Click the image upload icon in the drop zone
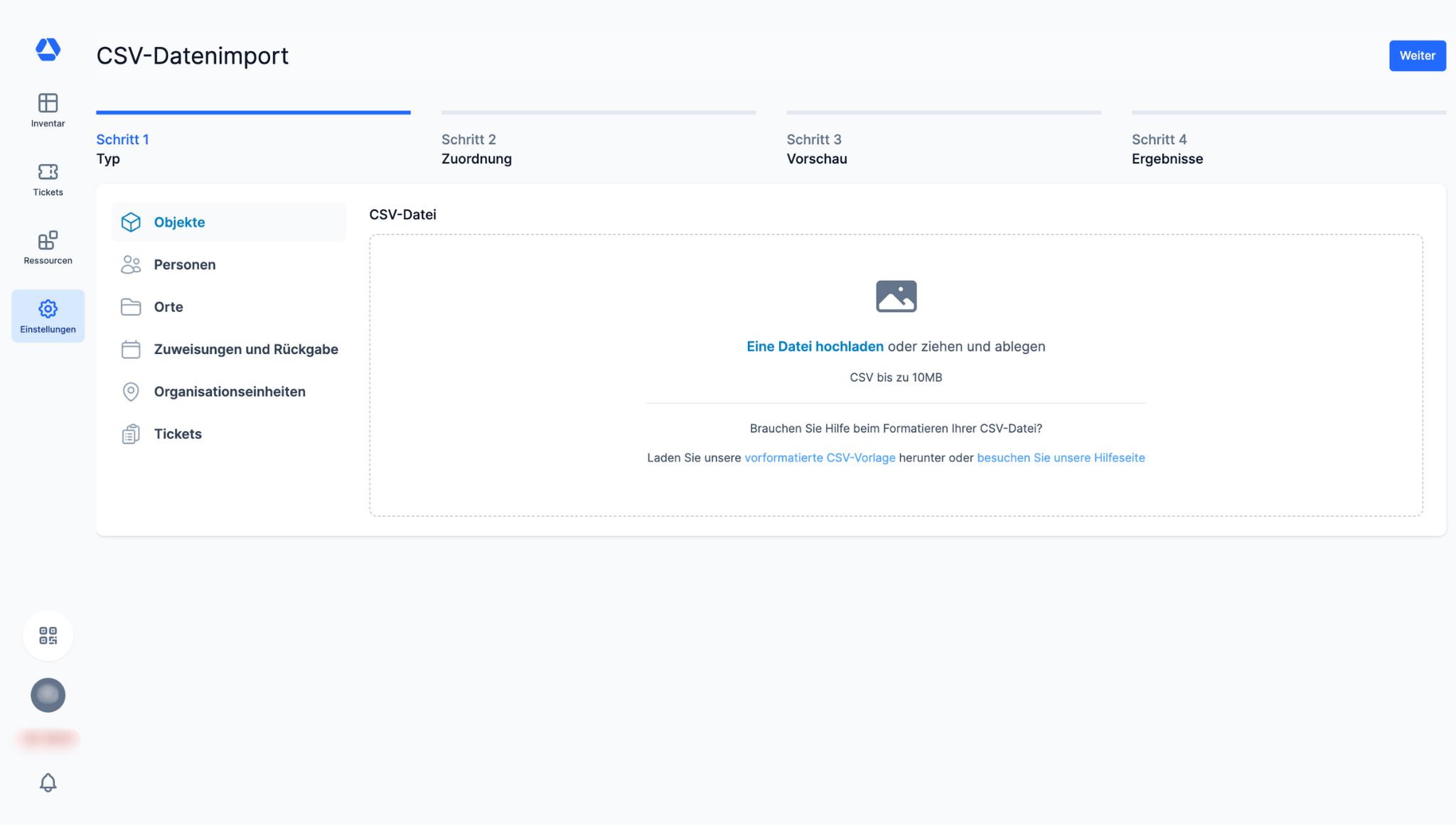Image resolution: width=1456 pixels, height=826 pixels. tap(896, 296)
